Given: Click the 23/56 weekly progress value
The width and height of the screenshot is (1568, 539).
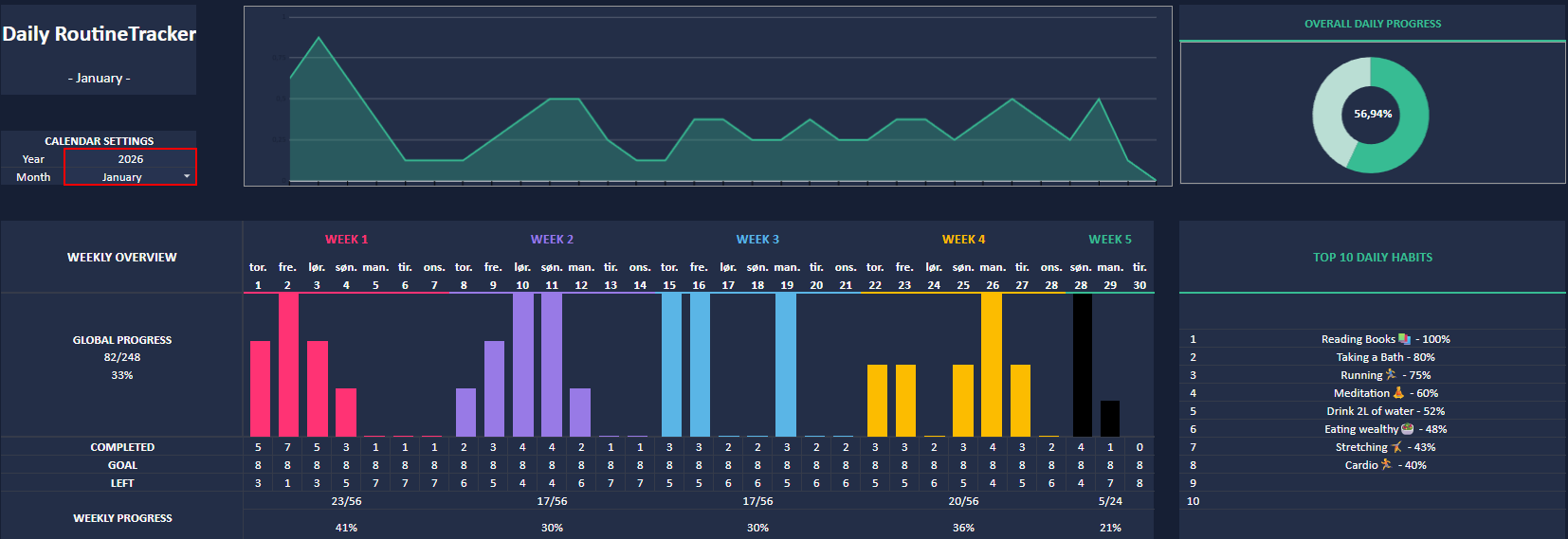Looking at the screenshot, I should click(x=346, y=501).
